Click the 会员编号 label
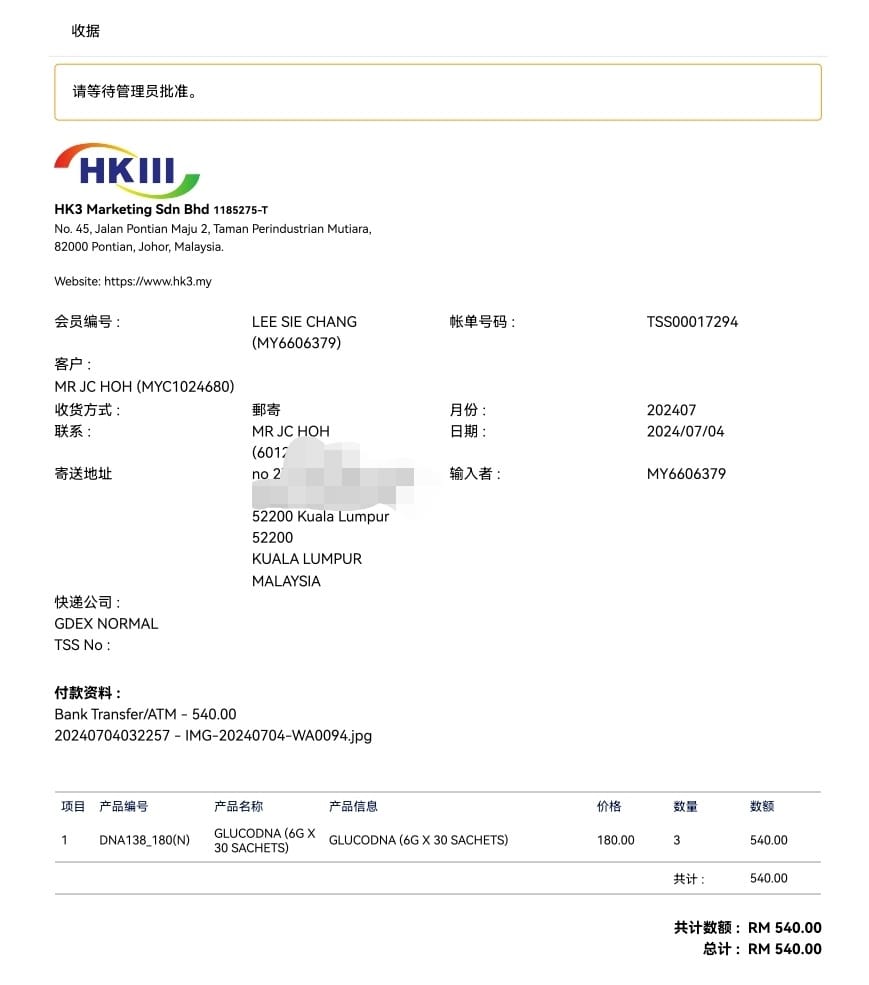Screen dimensions: 869x985 coord(87,322)
